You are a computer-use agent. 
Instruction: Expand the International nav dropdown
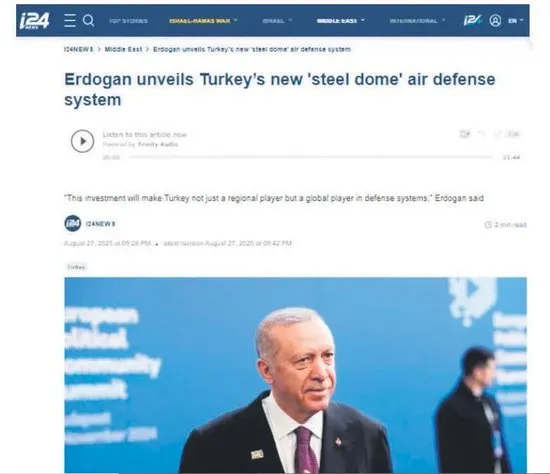pos(417,21)
